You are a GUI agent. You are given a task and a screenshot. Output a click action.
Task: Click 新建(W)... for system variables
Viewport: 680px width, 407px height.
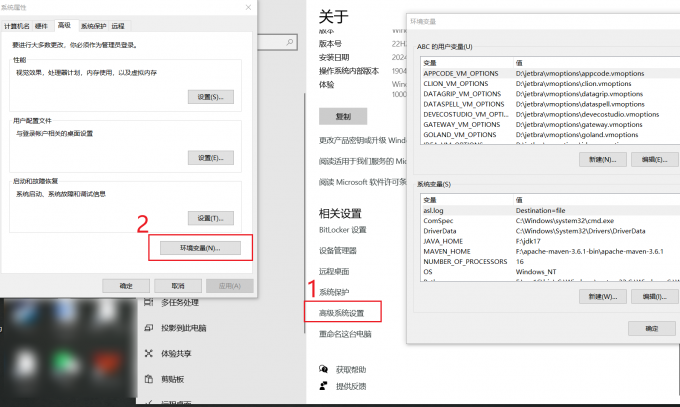click(x=603, y=296)
